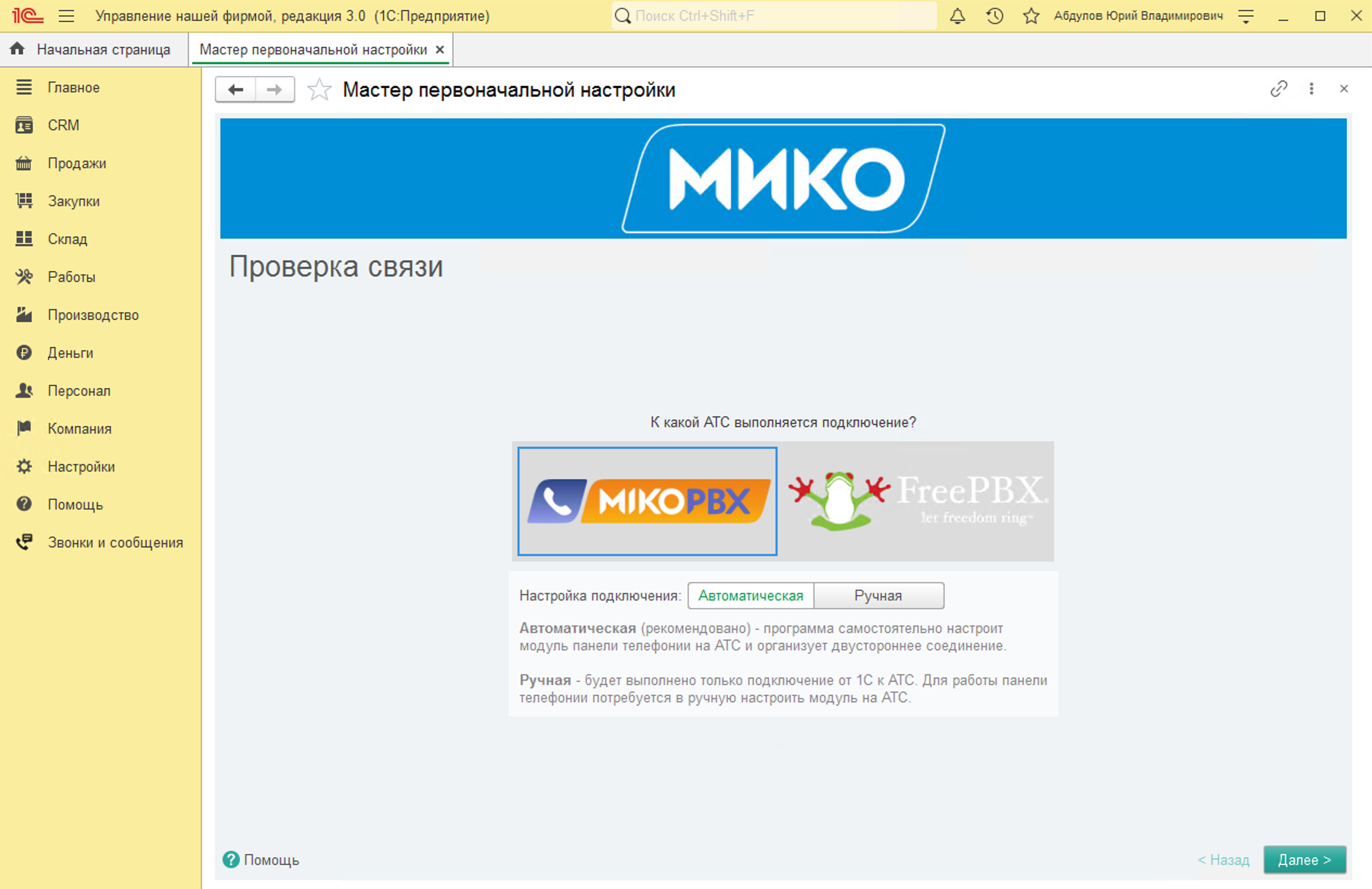Select the Склад section icon
This screenshot has width=1372, height=889.
[24, 239]
